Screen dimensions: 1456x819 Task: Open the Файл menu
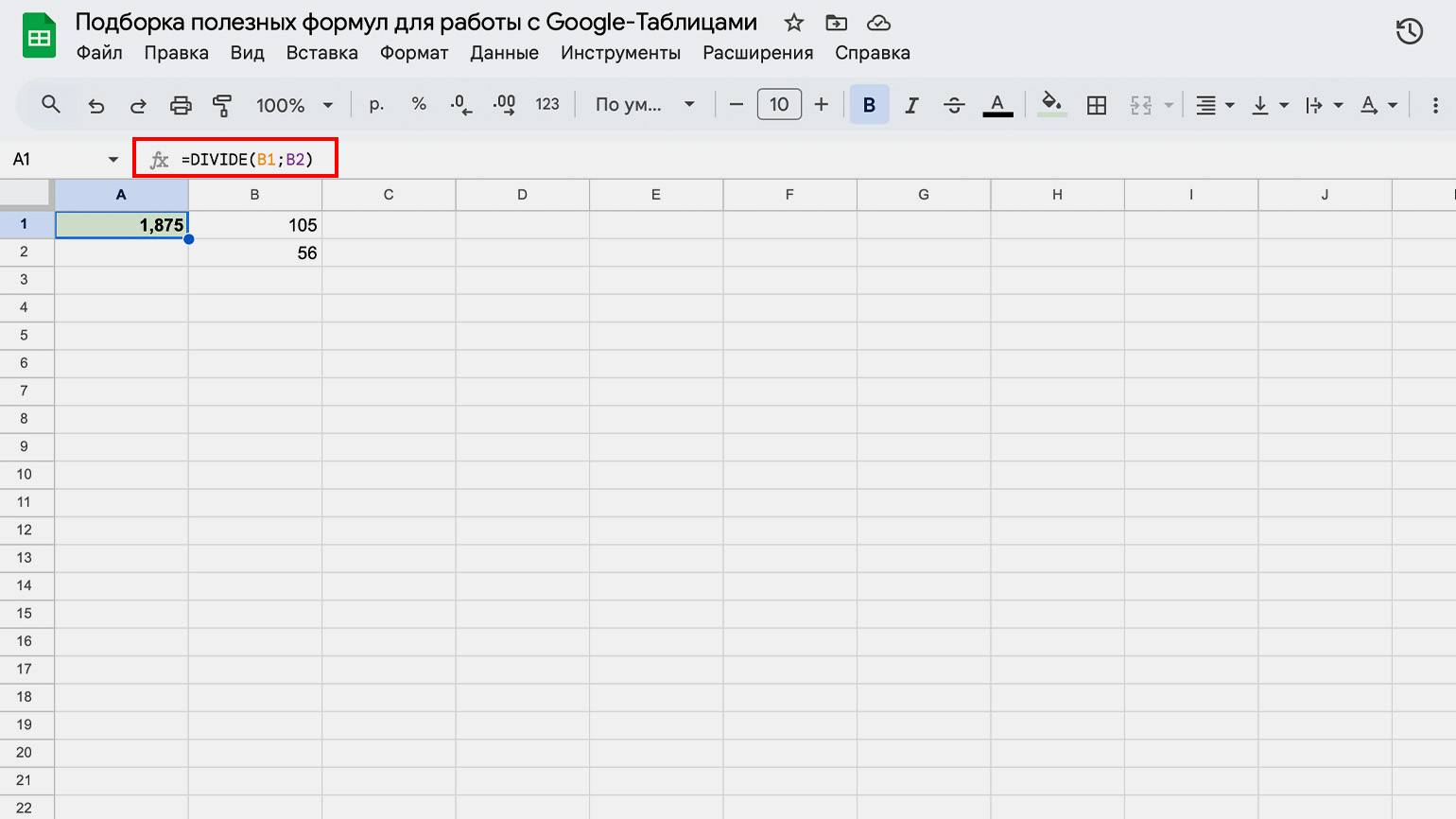[x=99, y=53]
